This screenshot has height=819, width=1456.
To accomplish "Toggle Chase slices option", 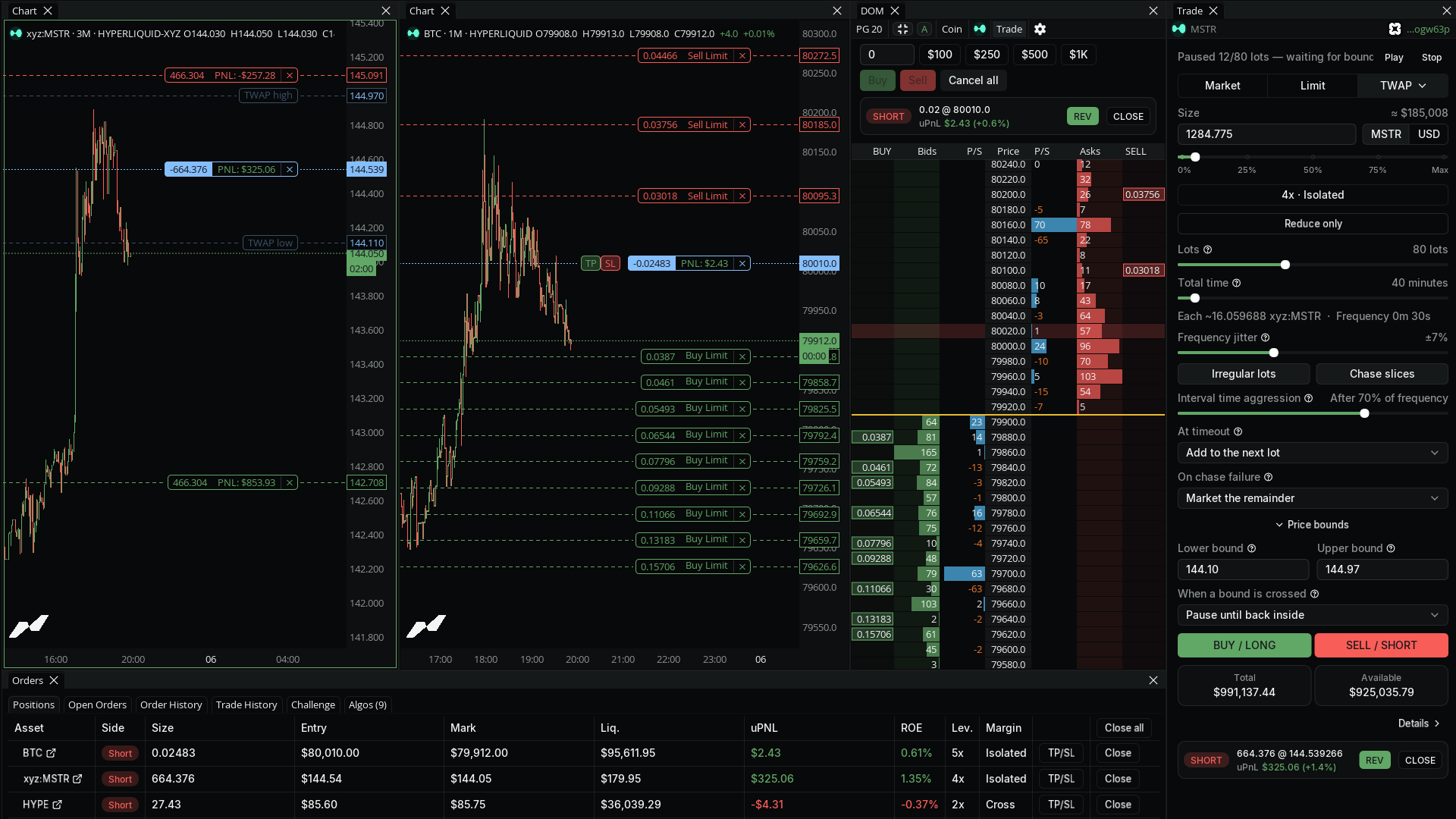I will [x=1382, y=374].
